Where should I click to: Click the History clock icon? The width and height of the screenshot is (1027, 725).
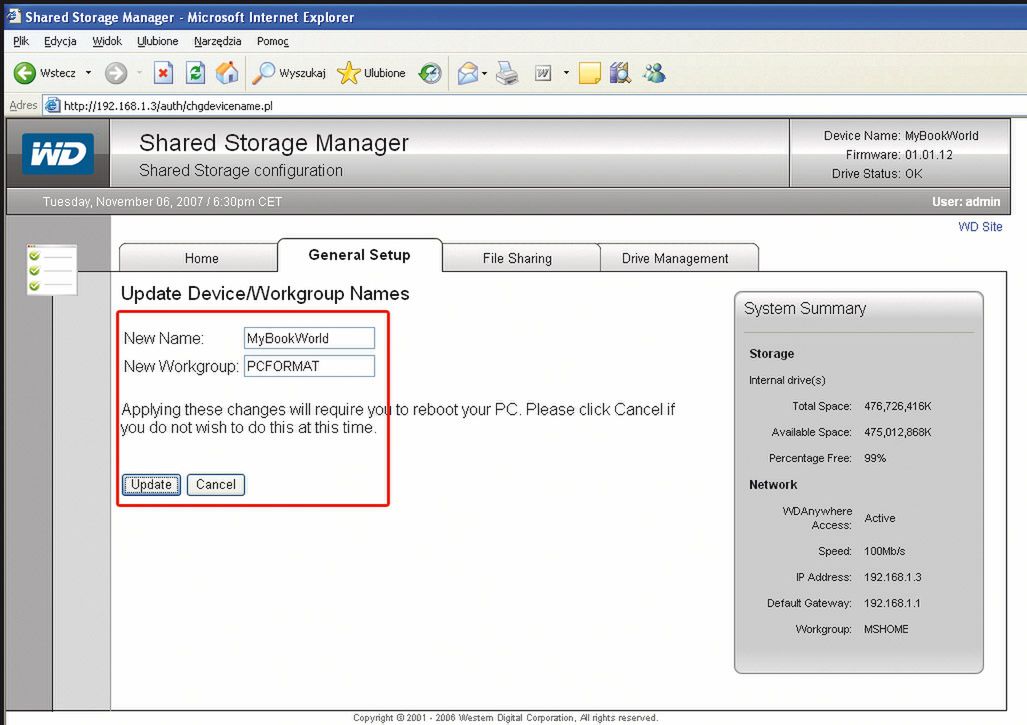click(x=430, y=73)
